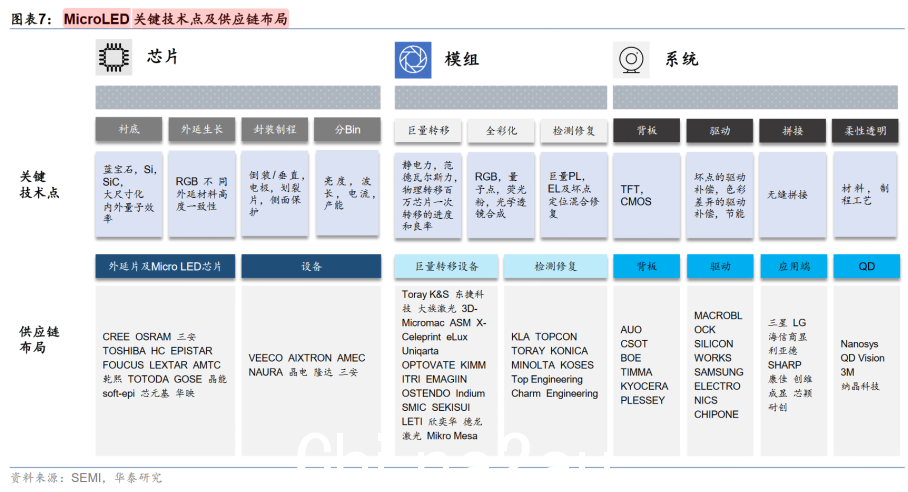
Task: Click the 坏点的驱动补偿 text box
Action: pyautogui.click(x=720, y=196)
